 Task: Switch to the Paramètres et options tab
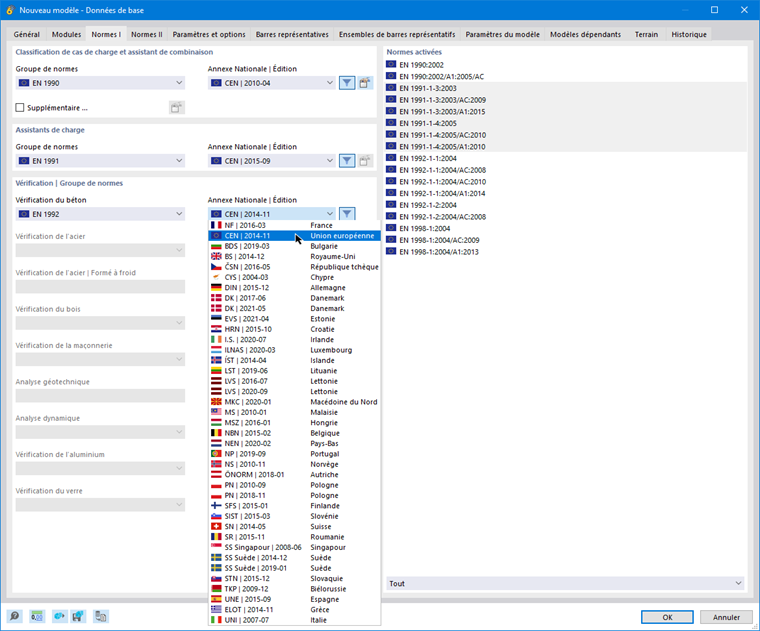click(x=209, y=34)
